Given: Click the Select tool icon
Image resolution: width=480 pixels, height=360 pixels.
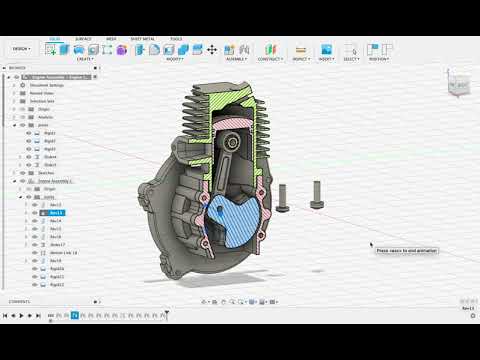Looking at the screenshot, I should point(351,50).
